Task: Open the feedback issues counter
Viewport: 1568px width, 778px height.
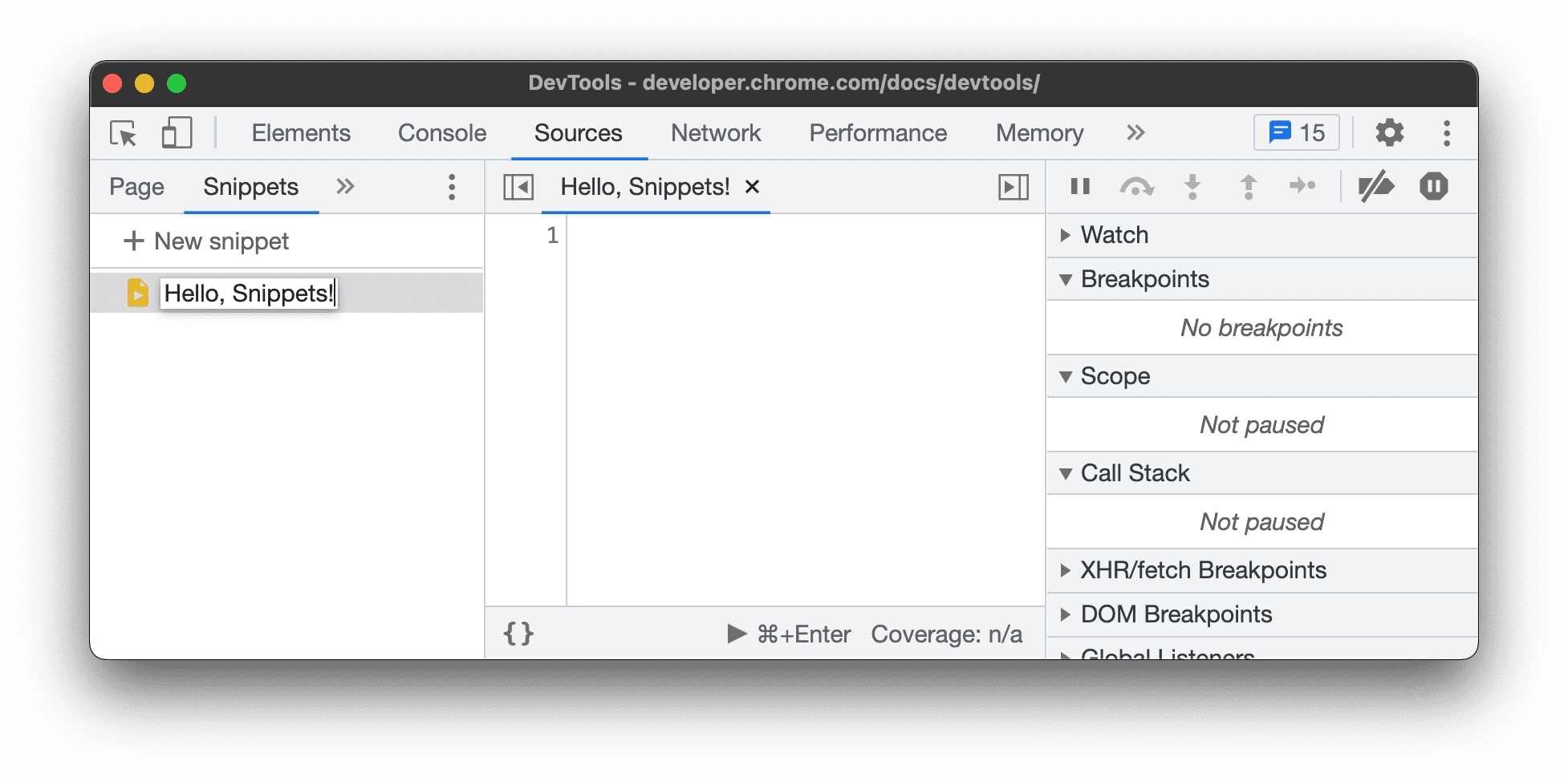Action: pyautogui.click(x=1295, y=132)
